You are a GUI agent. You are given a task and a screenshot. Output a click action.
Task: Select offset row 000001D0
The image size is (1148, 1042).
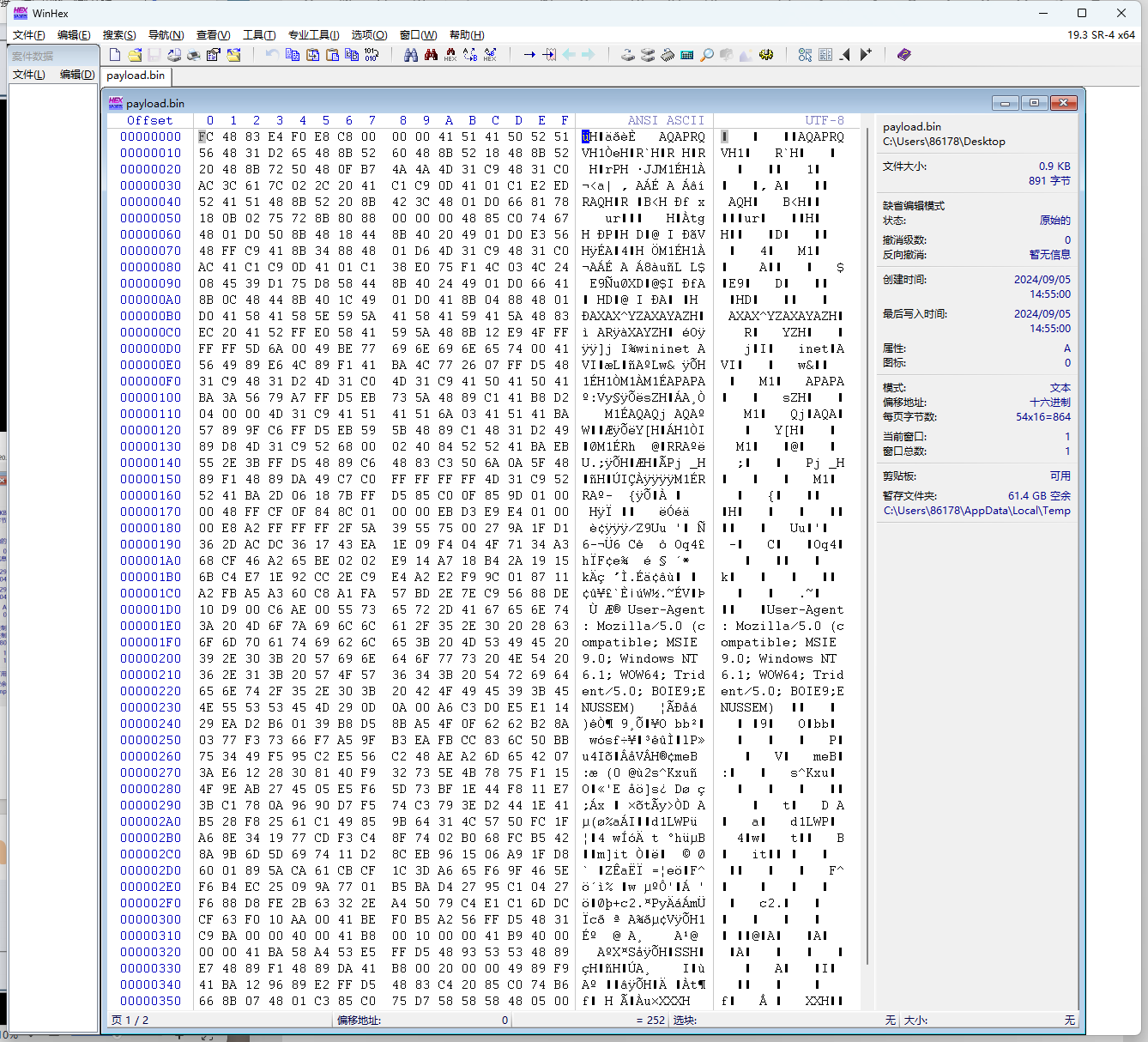click(x=151, y=609)
